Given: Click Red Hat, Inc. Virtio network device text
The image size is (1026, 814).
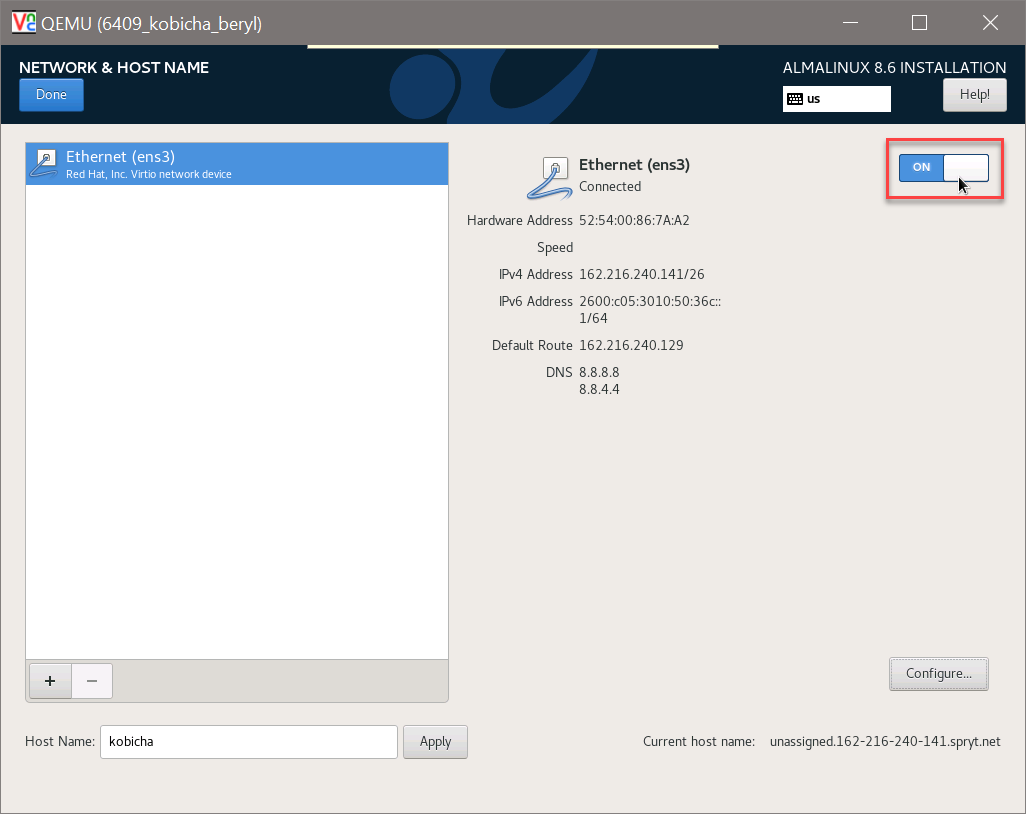Looking at the screenshot, I should (149, 175).
